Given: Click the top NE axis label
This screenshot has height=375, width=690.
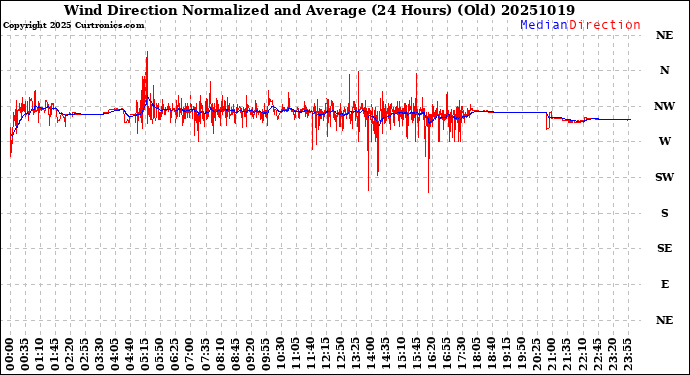Looking at the screenshot, I should (x=664, y=35).
